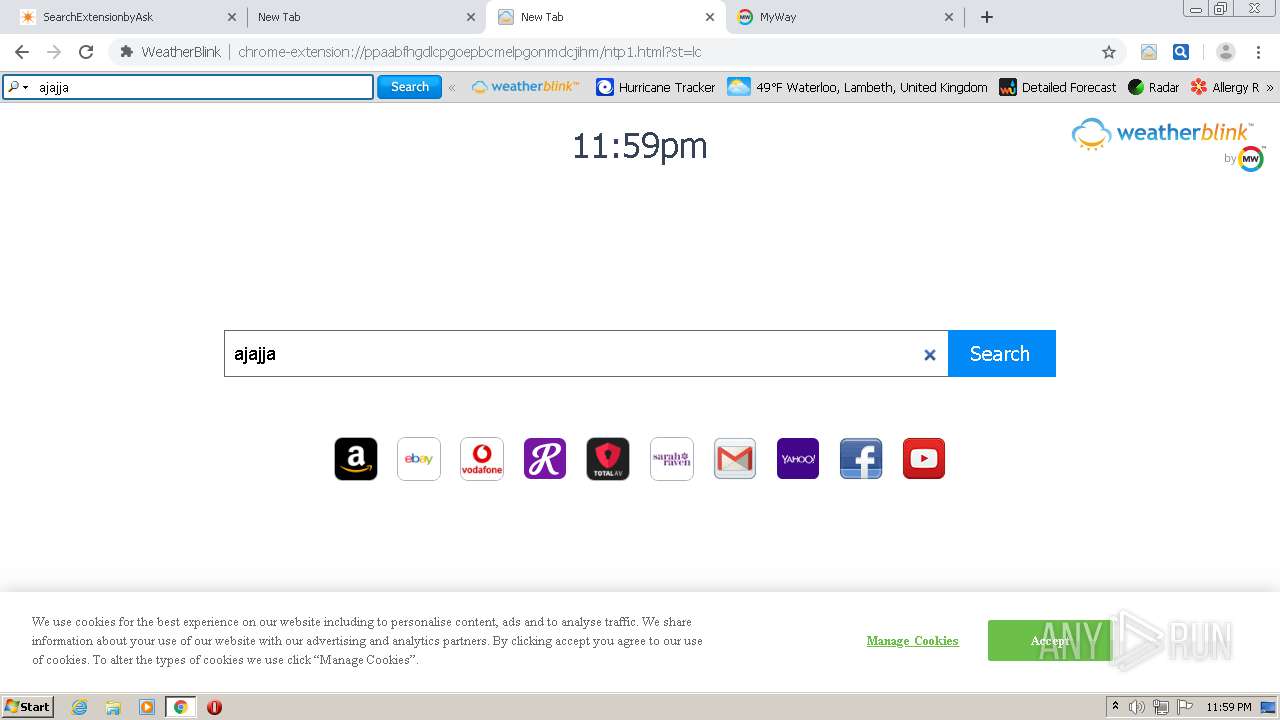This screenshot has height=720, width=1280.
Task: Click the taskbar clock showing 11:59 PM
Action: point(1229,707)
